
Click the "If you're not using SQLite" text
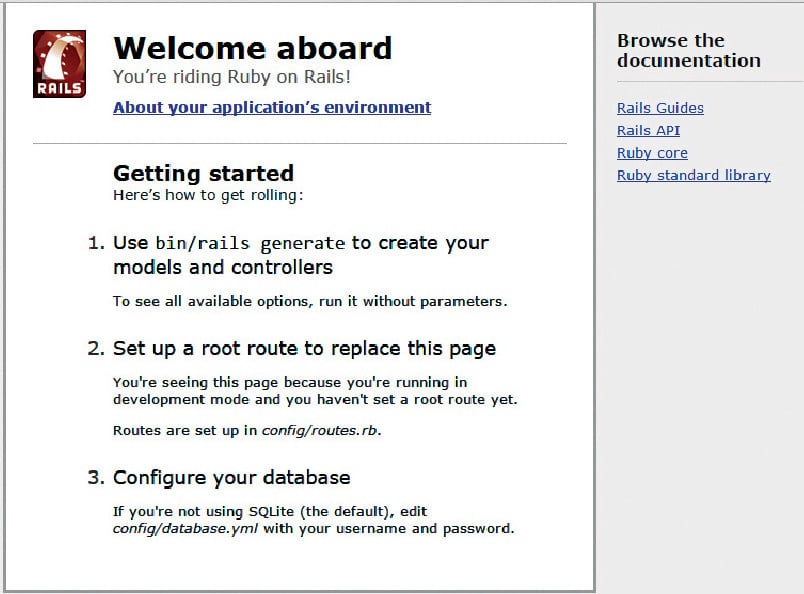(x=270, y=511)
